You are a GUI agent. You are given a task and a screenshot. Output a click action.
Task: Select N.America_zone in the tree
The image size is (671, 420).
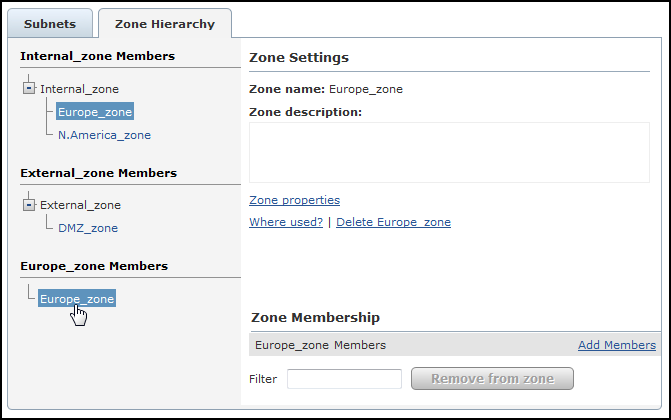[x=104, y=135]
